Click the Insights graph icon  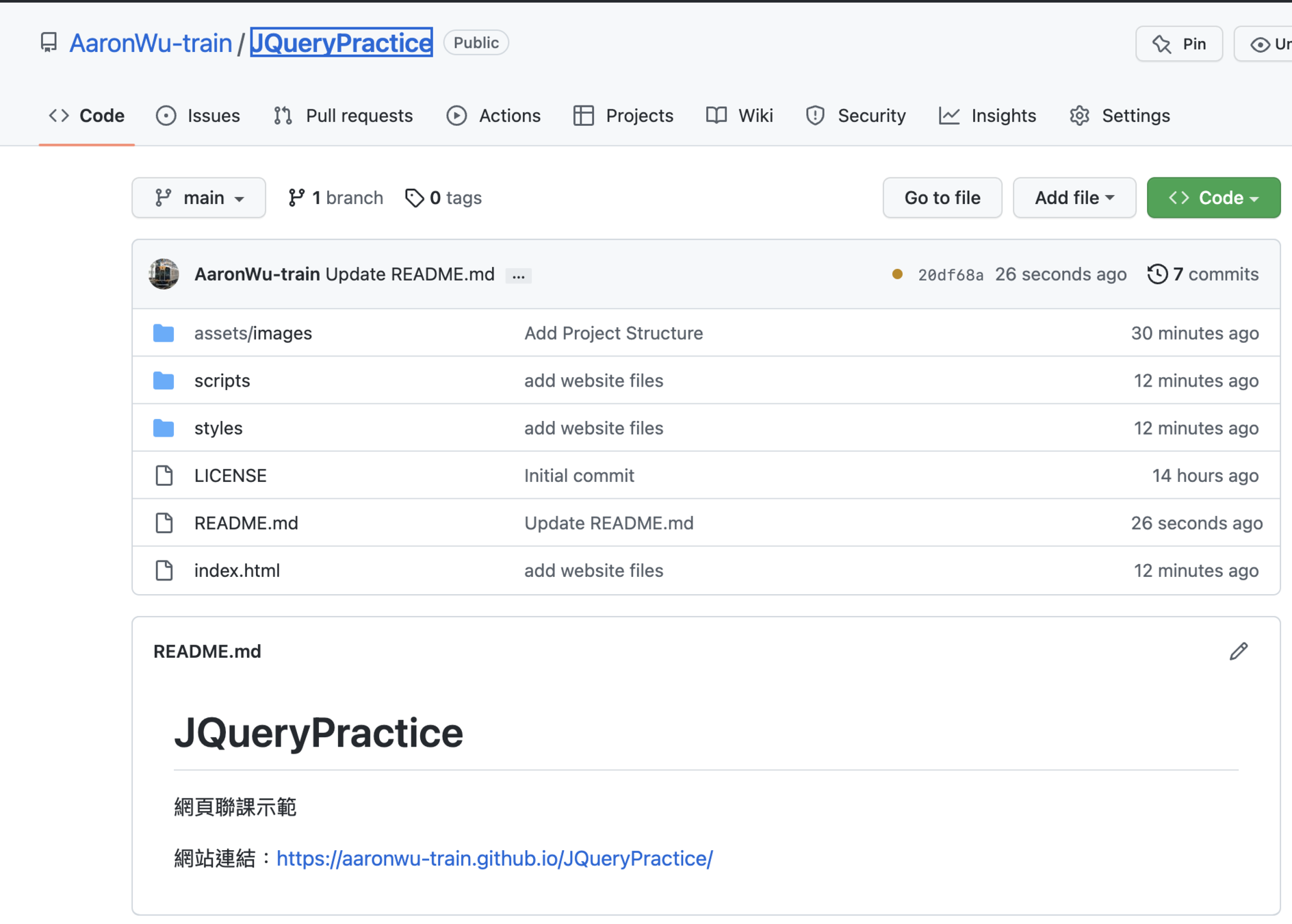(949, 116)
